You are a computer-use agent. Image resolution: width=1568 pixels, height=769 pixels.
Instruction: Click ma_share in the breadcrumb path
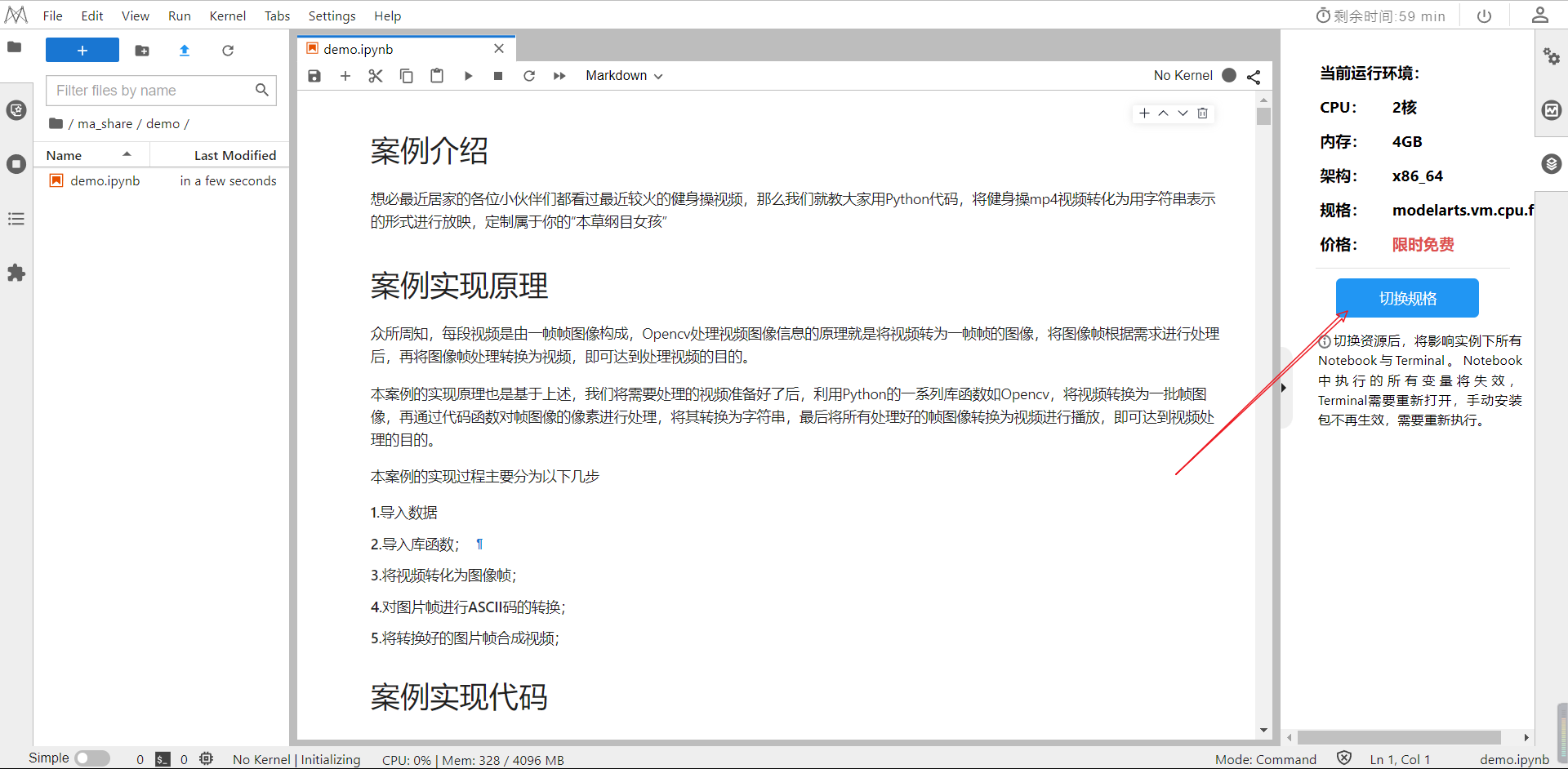[105, 124]
